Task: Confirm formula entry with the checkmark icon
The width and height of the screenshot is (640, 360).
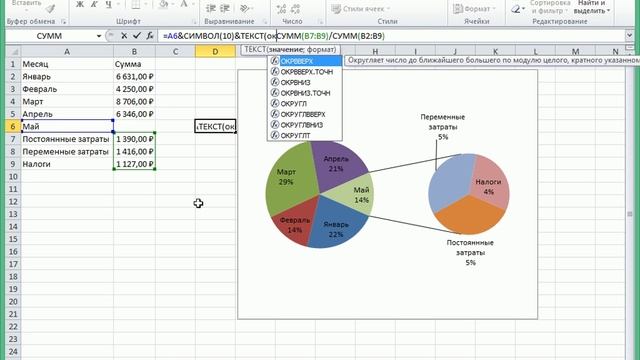Action: [x=137, y=36]
